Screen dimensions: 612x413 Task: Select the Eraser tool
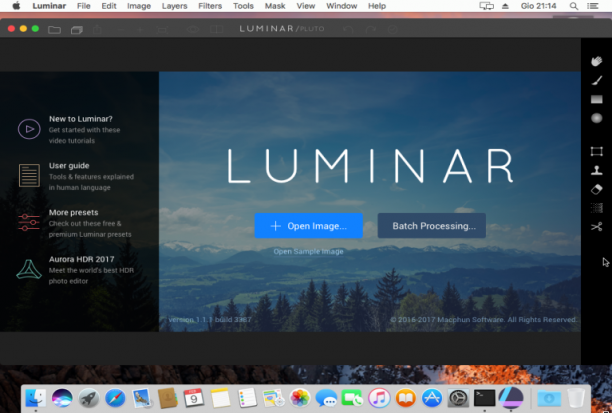tap(596, 189)
